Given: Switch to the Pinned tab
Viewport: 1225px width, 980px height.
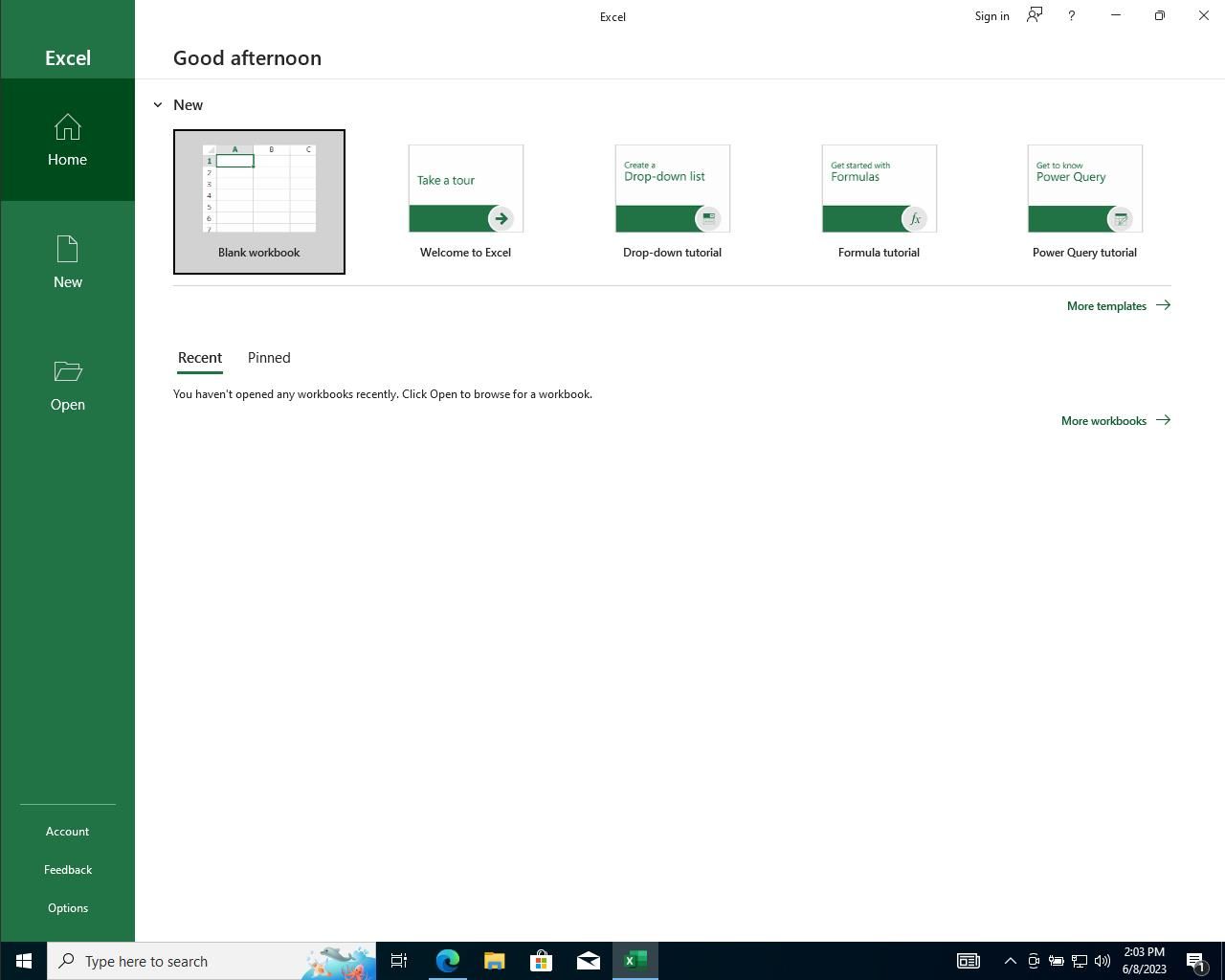Looking at the screenshot, I should click(x=269, y=358).
